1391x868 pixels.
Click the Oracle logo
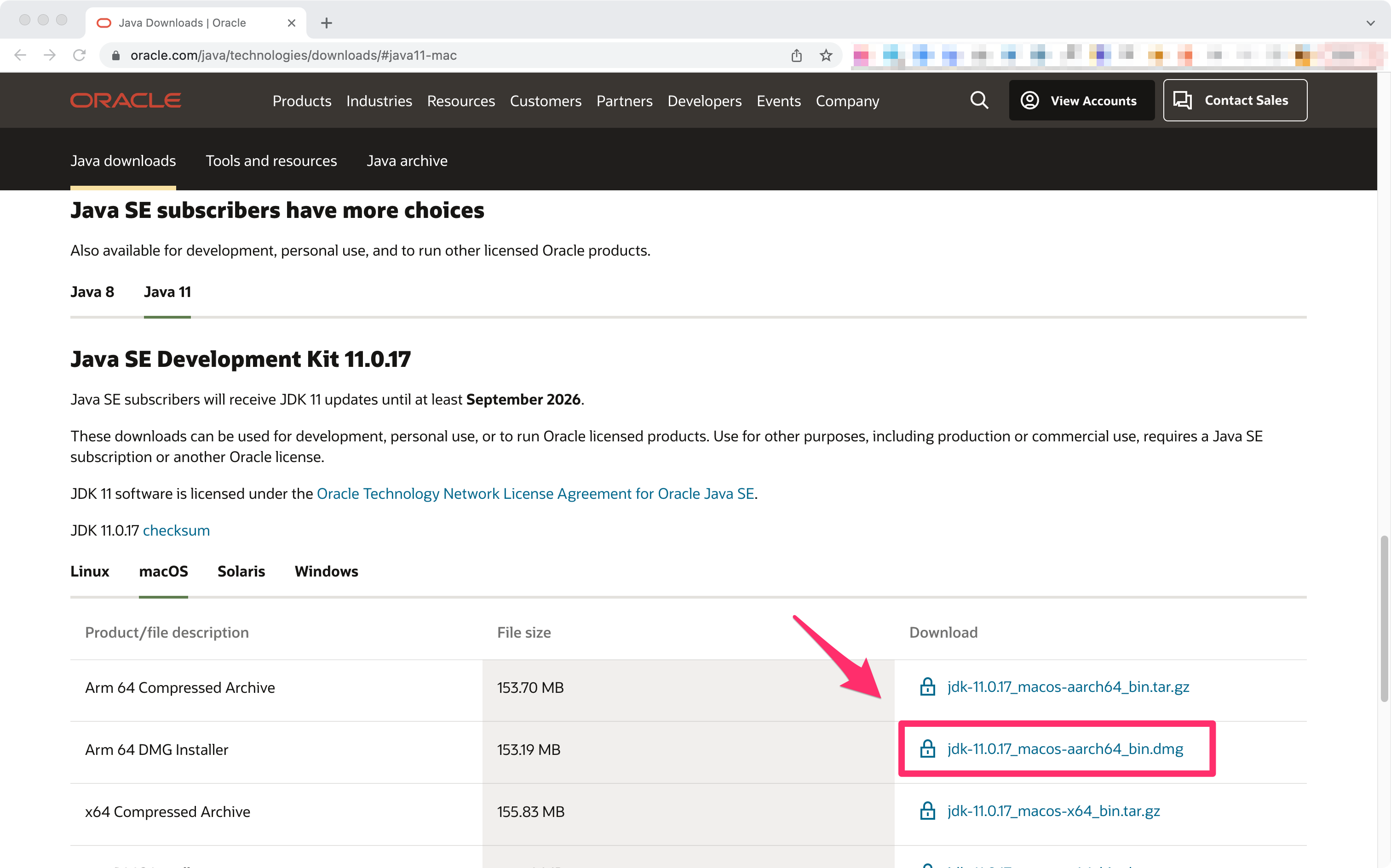[x=126, y=101]
